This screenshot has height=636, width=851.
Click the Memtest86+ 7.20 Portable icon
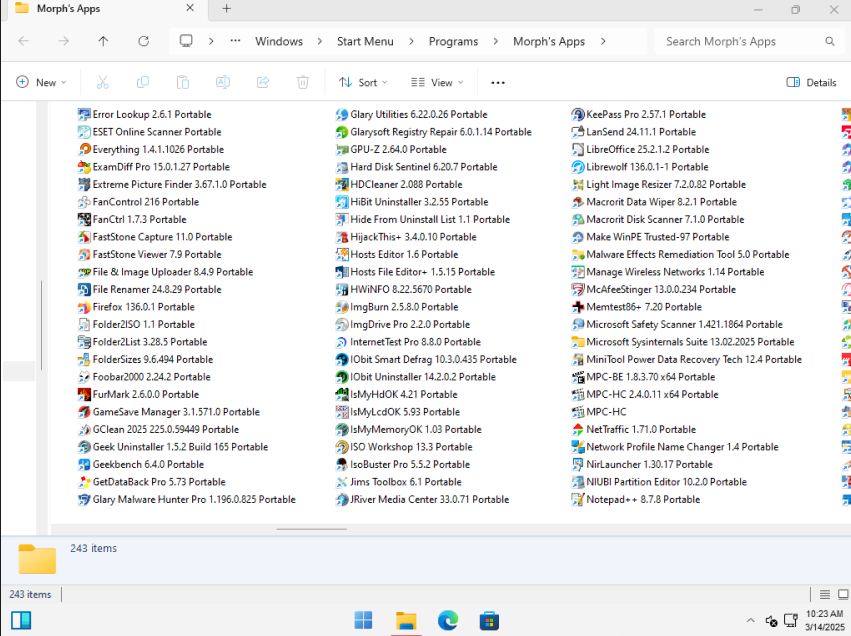[577, 307]
